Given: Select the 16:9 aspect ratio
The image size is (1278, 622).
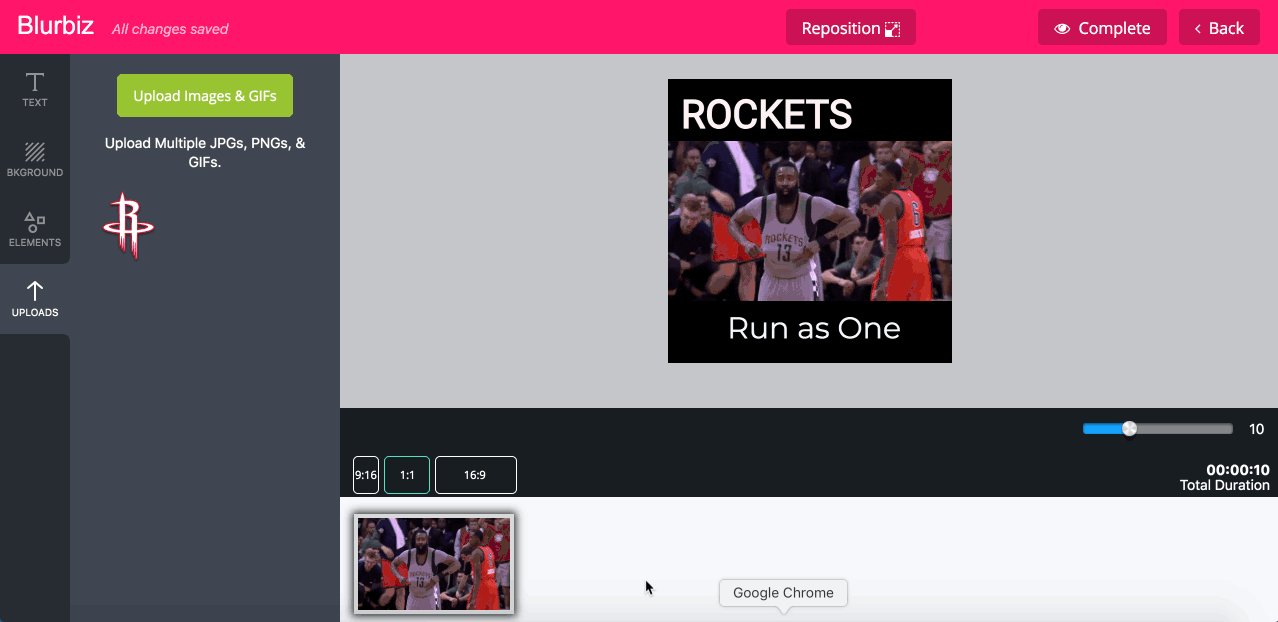Looking at the screenshot, I should (x=475, y=475).
